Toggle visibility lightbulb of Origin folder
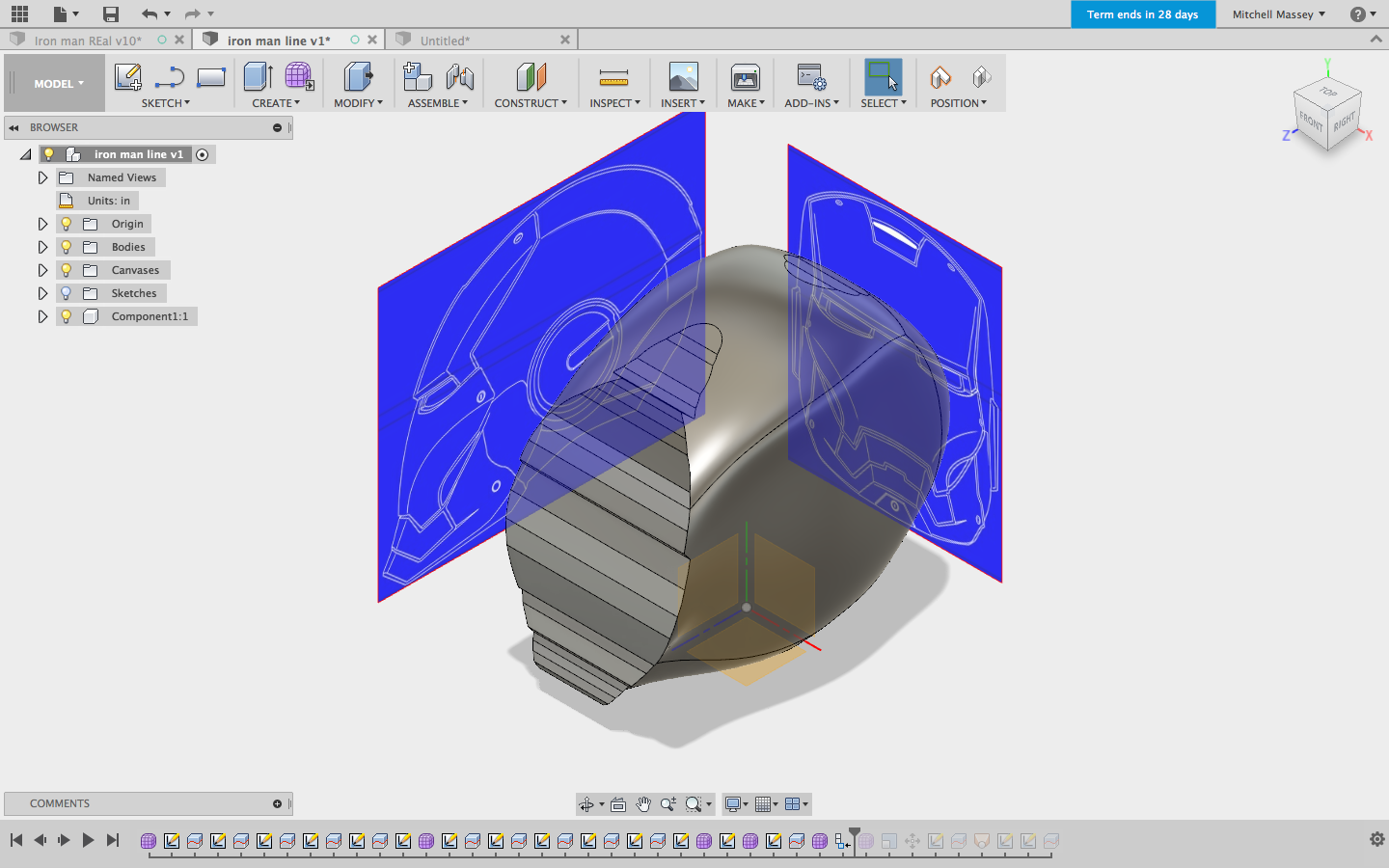This screenshot has height=868, width=1389. point(67,224)
